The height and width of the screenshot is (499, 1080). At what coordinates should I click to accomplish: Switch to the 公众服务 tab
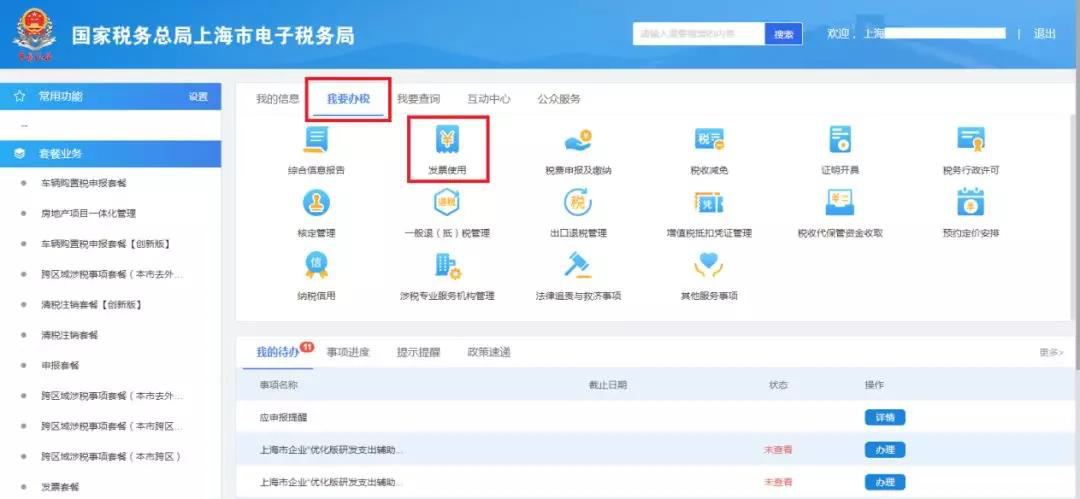(x=559, y=99)
